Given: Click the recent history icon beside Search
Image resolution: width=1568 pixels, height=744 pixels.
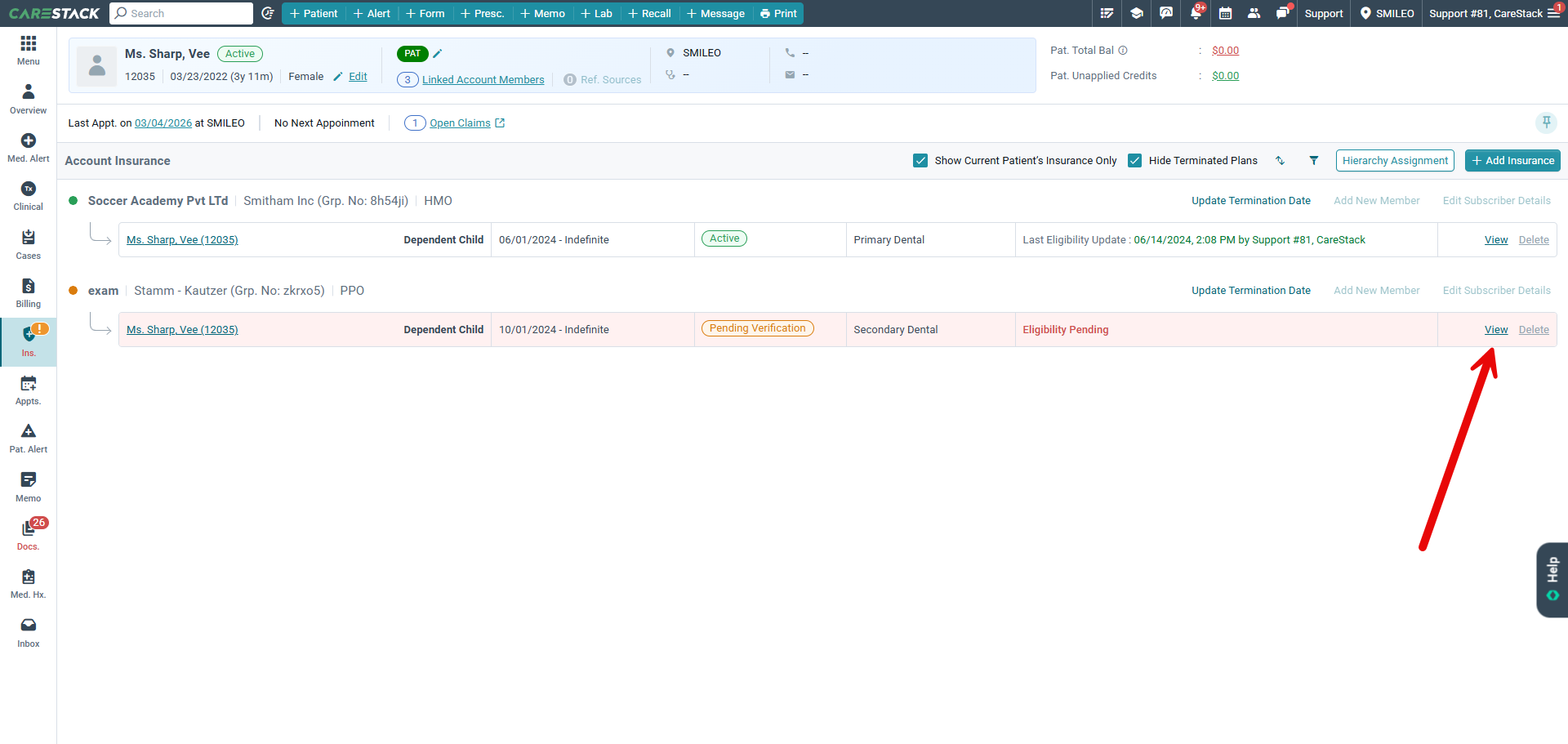Looking at the screenshot, I should click(267, 13).
